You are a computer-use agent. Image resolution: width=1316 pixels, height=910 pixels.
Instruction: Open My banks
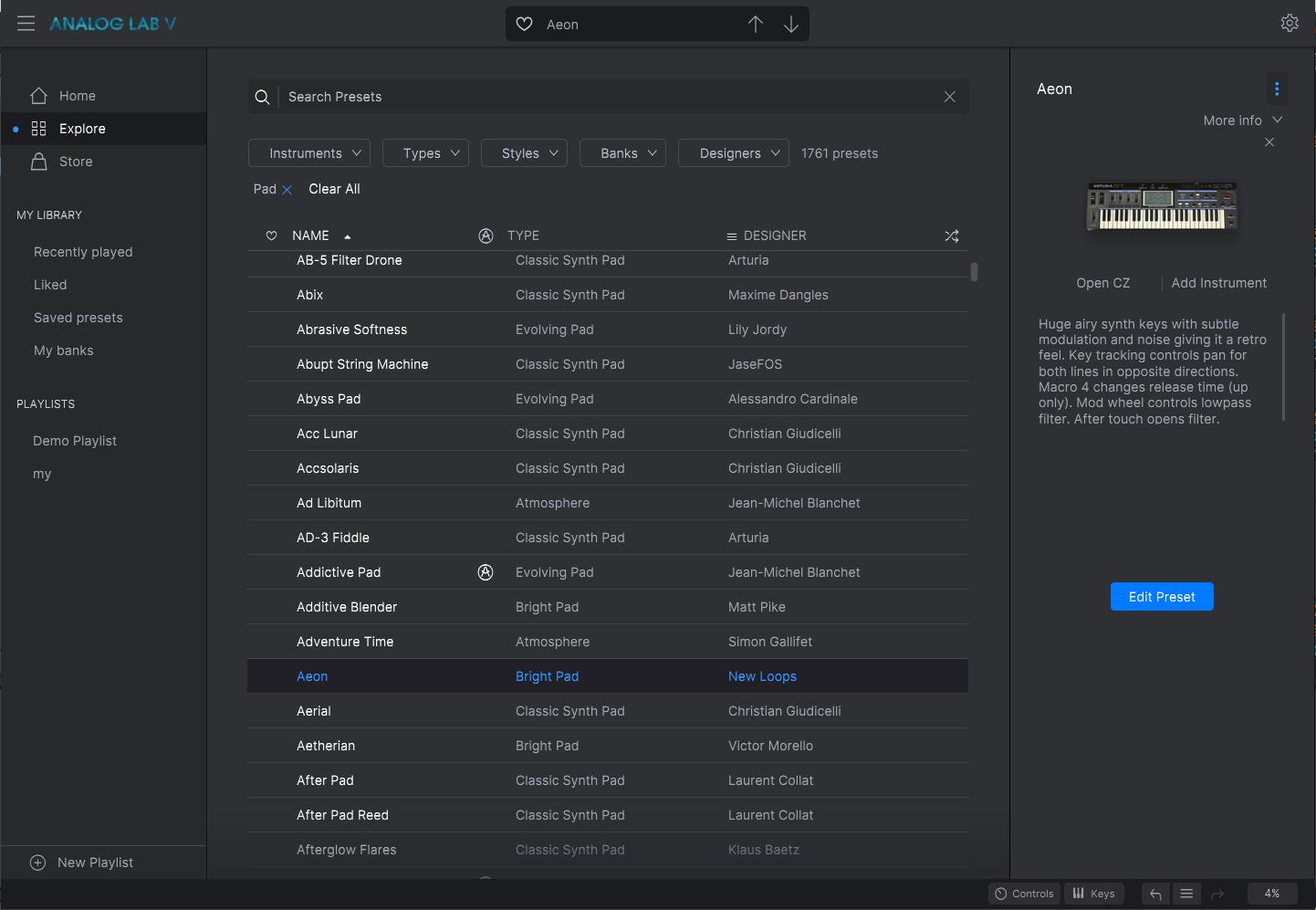(64, 350)
